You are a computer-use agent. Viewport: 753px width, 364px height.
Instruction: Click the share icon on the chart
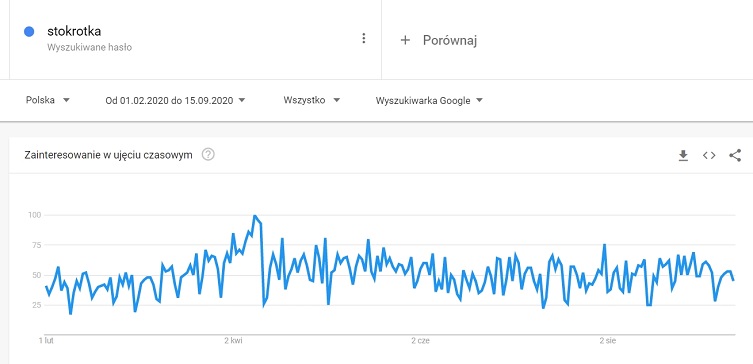[x=735, y=155]
